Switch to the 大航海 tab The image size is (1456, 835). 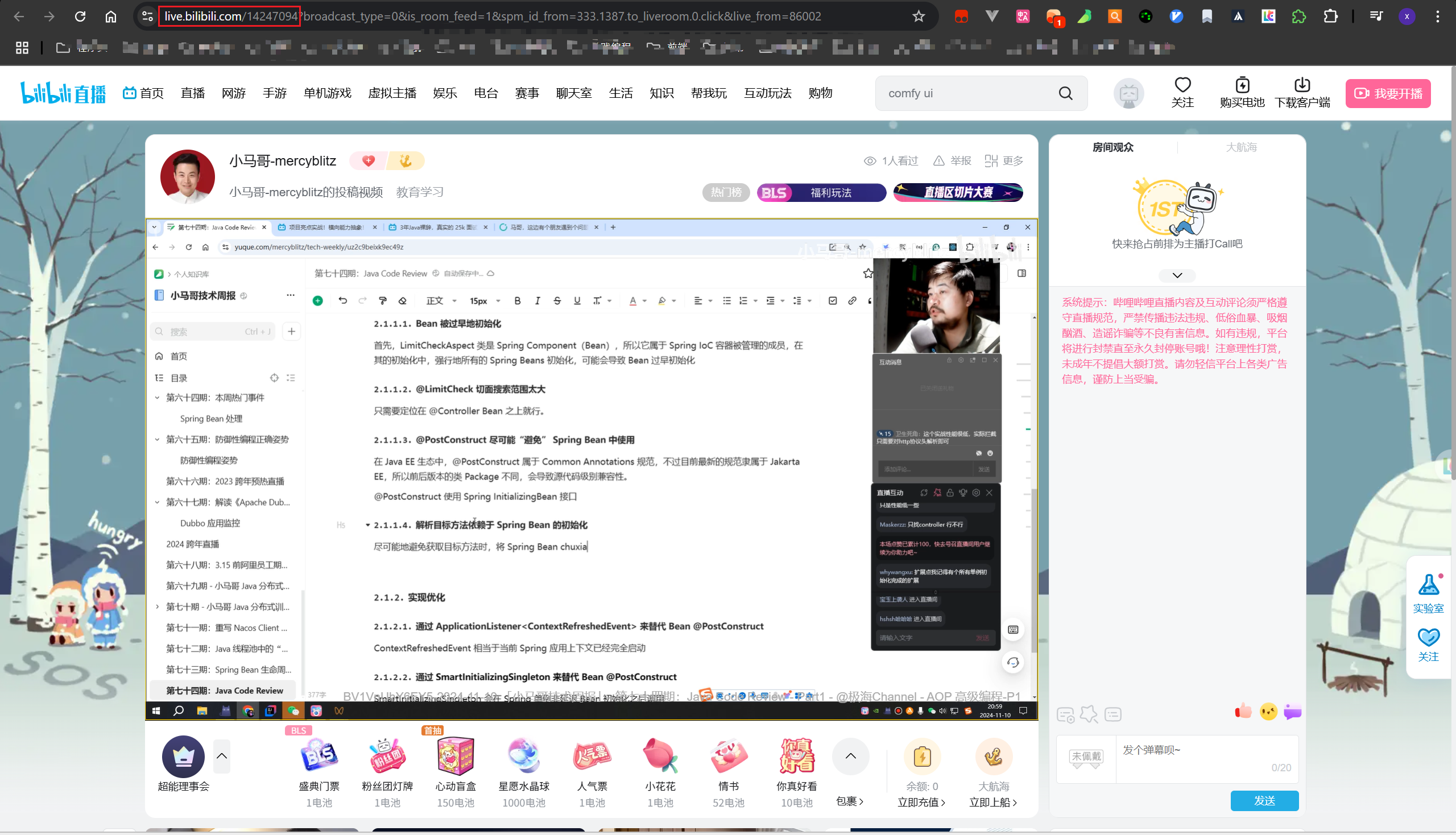tap(1241, 147)
